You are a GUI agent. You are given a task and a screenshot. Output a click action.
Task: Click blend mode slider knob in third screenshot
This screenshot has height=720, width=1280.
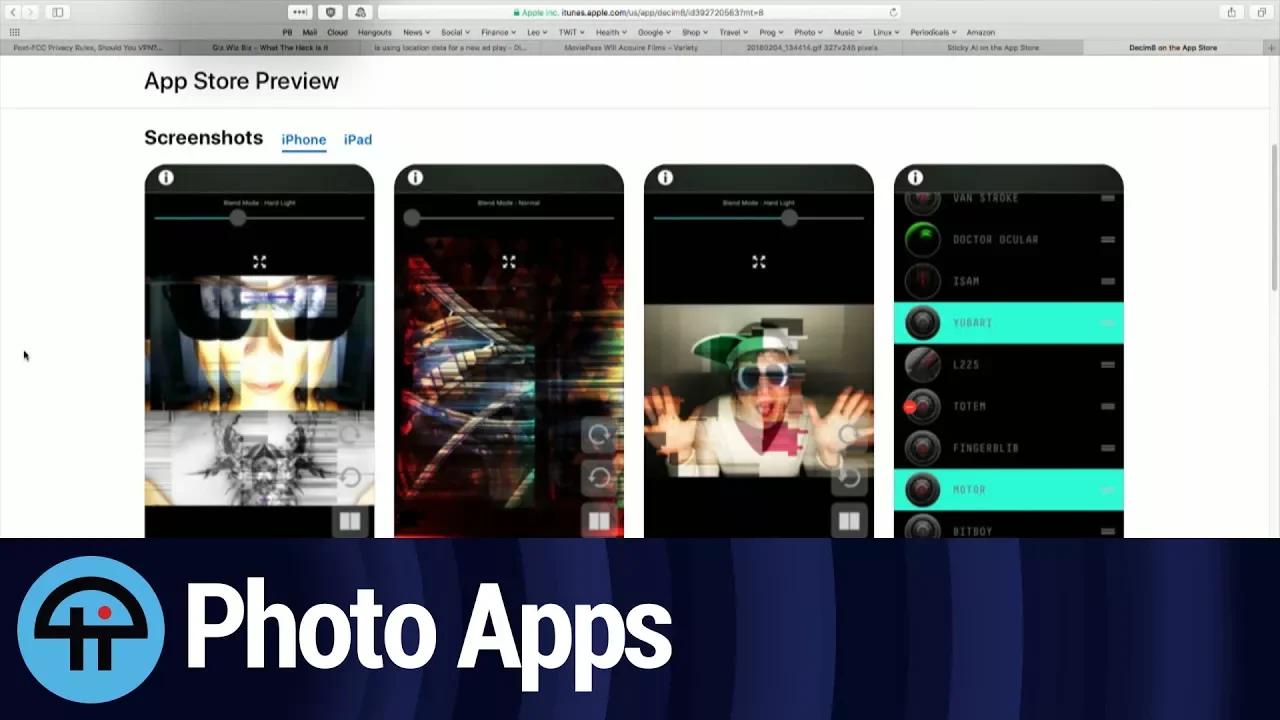pyautogui.click(x=789, y=217)
